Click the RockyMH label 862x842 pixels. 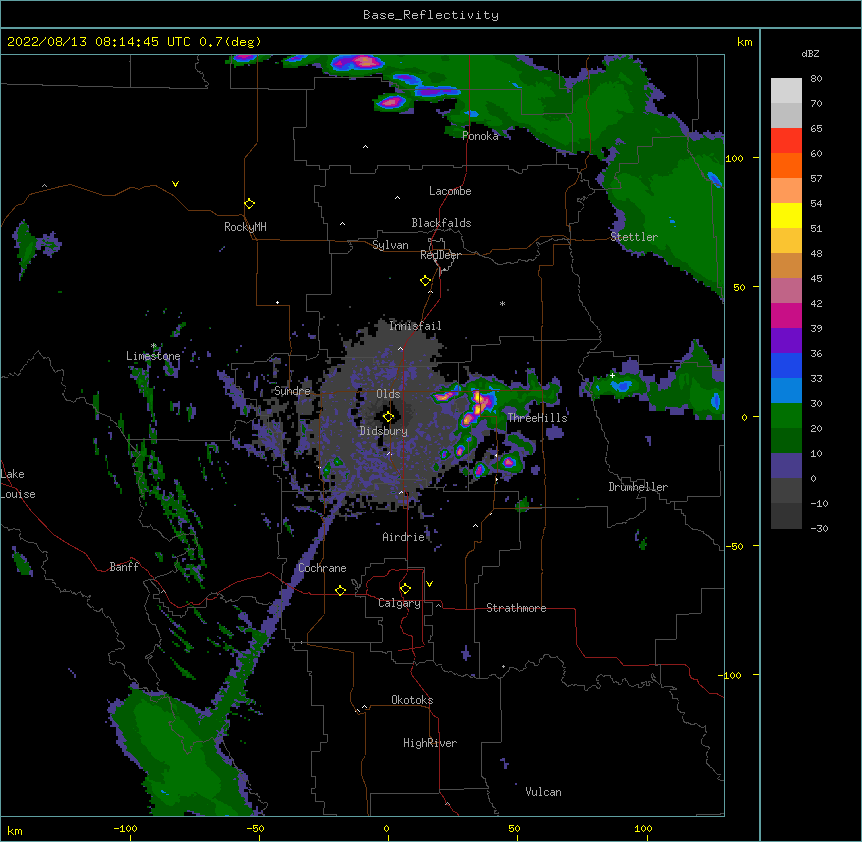click(x=245, y=227)
